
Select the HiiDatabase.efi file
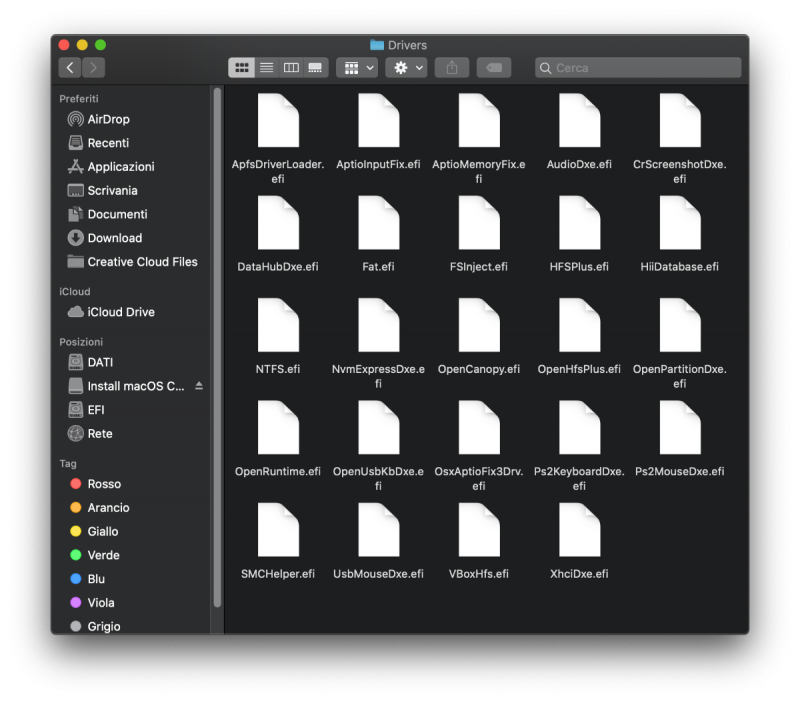point(680,234)
